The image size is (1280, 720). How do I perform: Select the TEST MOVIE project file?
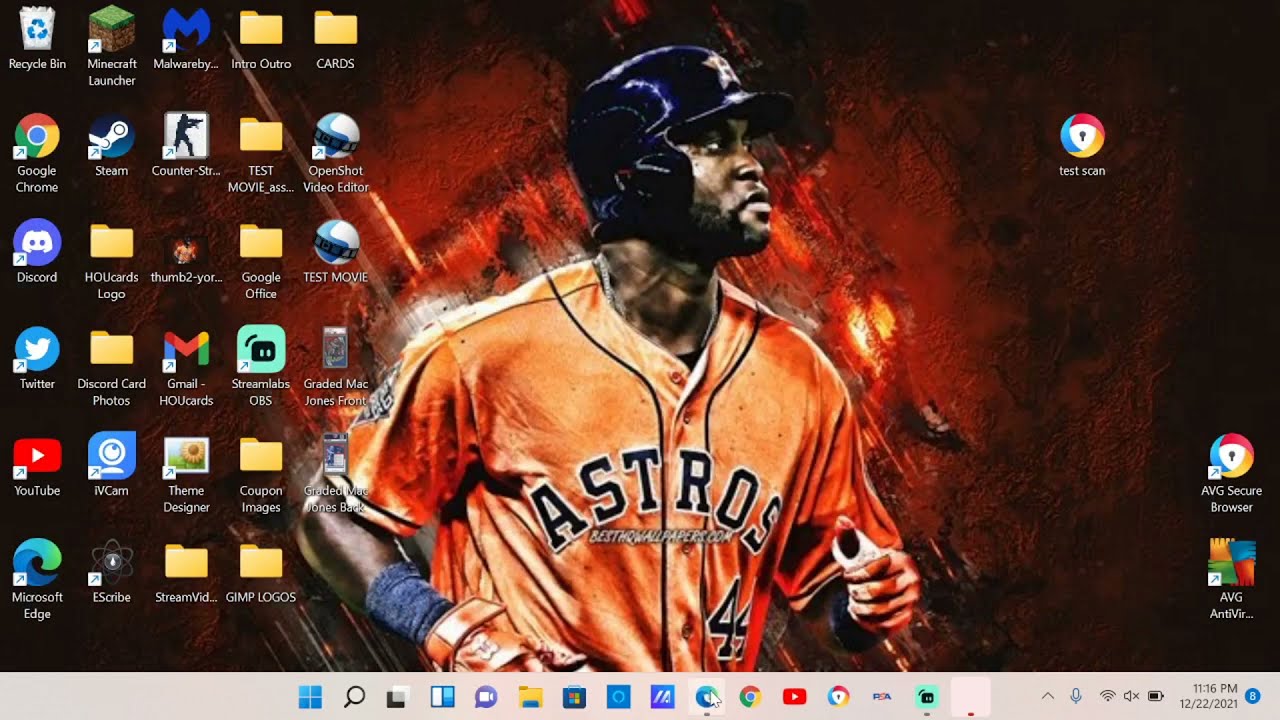coord(336,252)
